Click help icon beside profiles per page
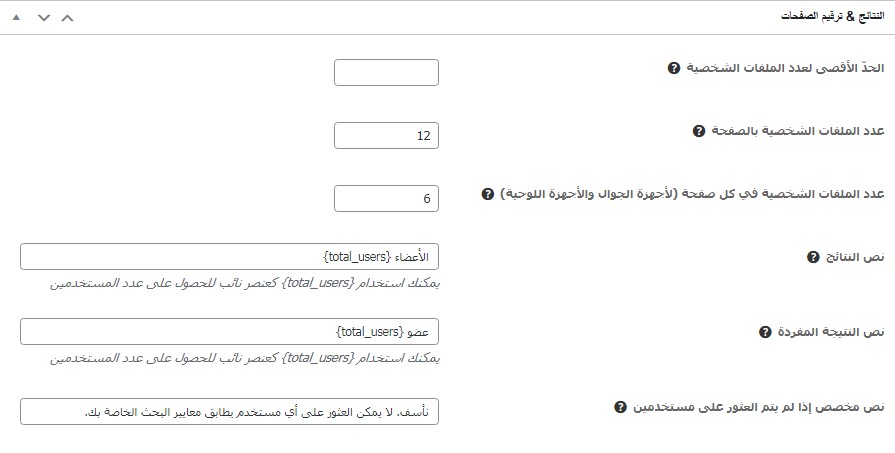 pyautogui.click(x=699, y=131)
